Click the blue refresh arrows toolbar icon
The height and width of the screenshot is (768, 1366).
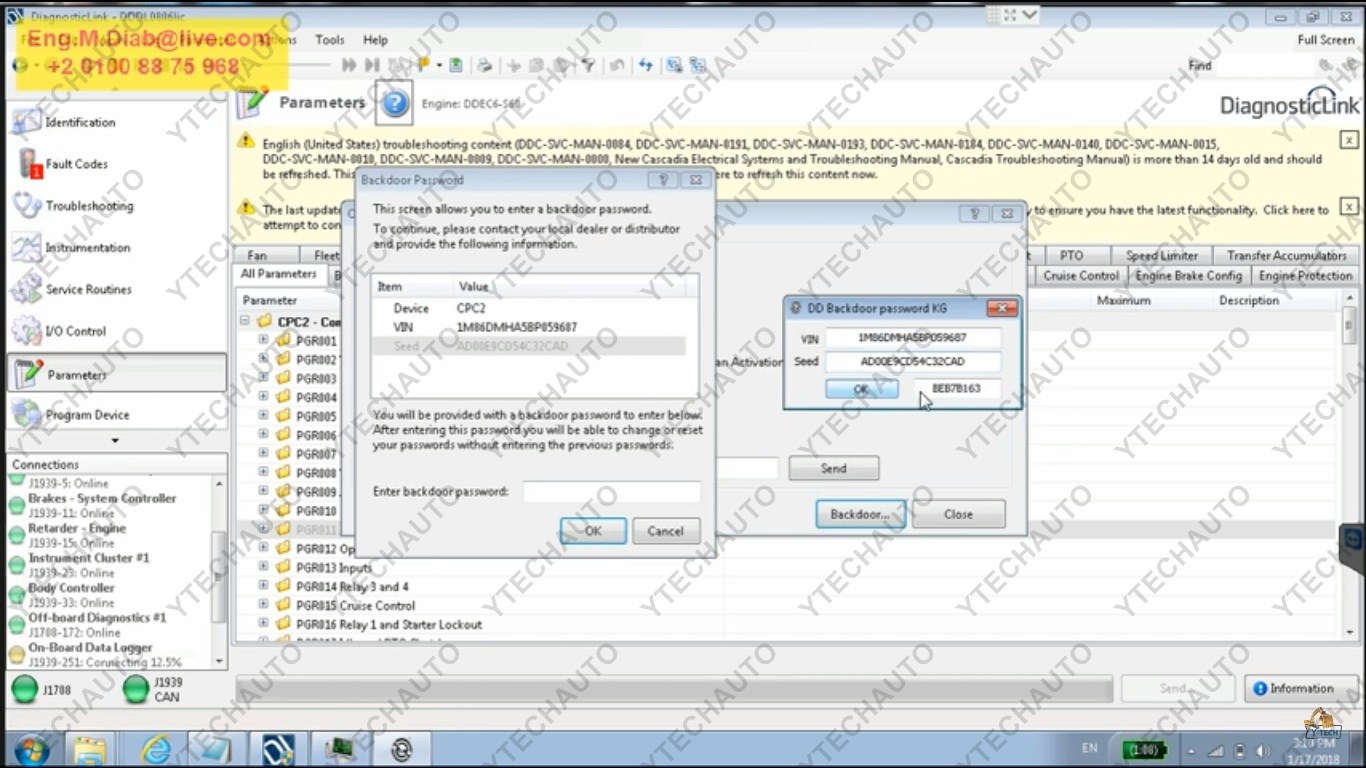pos(646,65)
